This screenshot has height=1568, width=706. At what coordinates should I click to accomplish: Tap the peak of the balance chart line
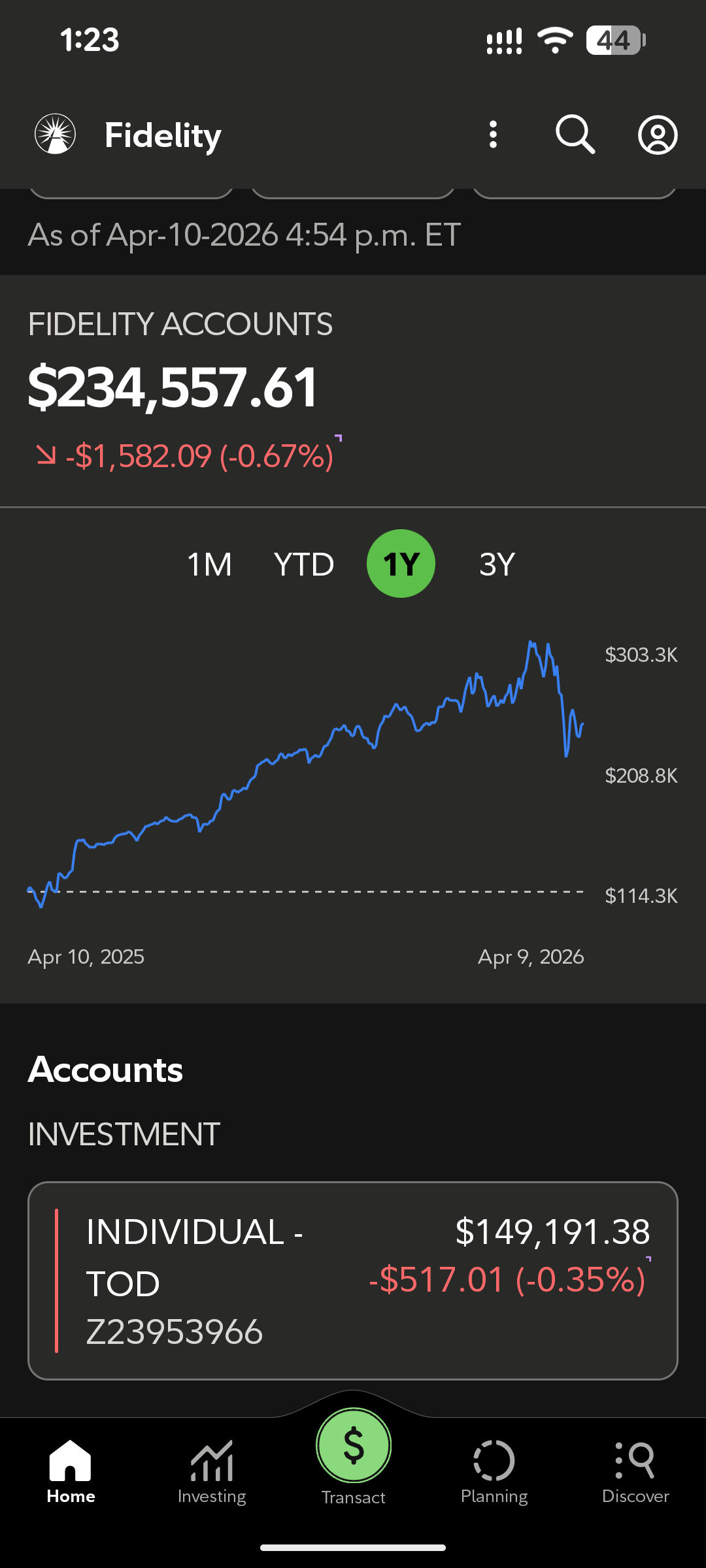531,643
